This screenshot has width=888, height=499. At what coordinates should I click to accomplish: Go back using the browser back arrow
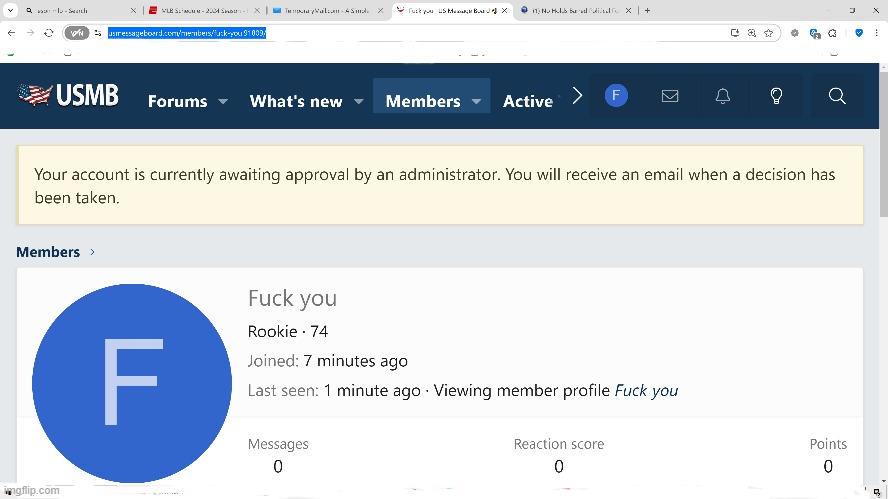coord(11,33)
